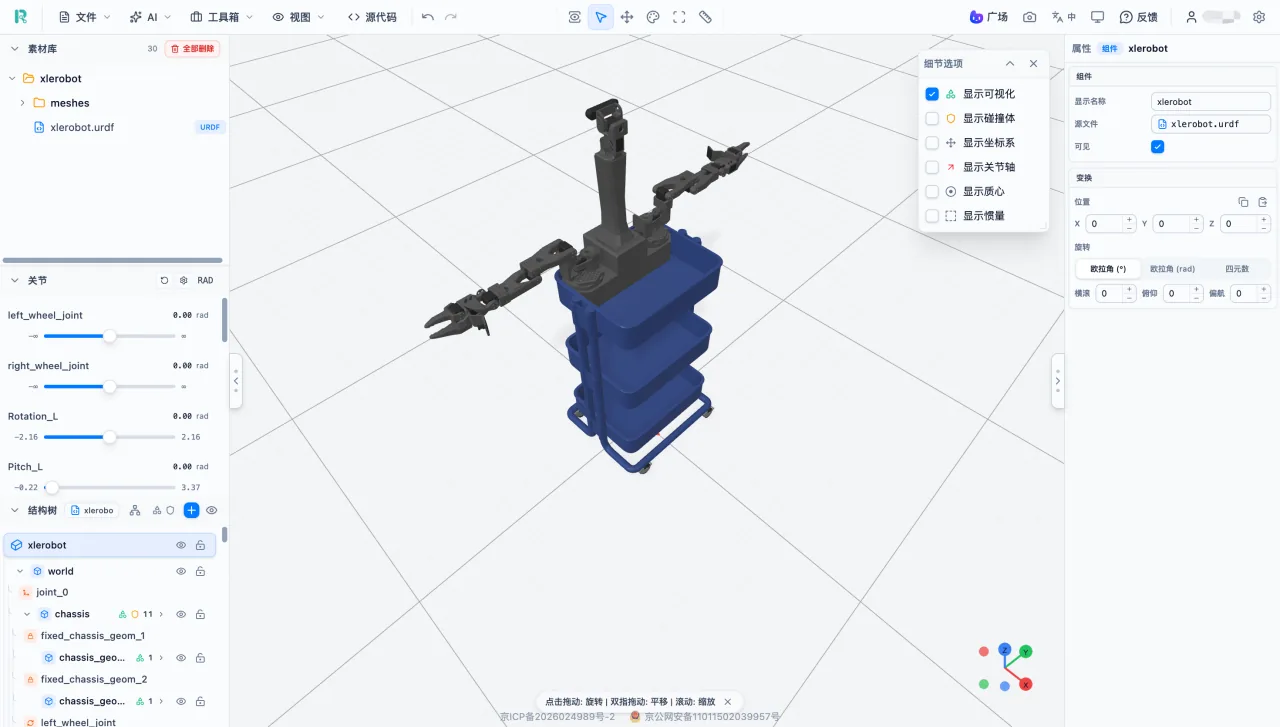The width and height of the screenshot is (1280, 727).
Task: Click Rotation_L slider handle
Action: [110, 437]
